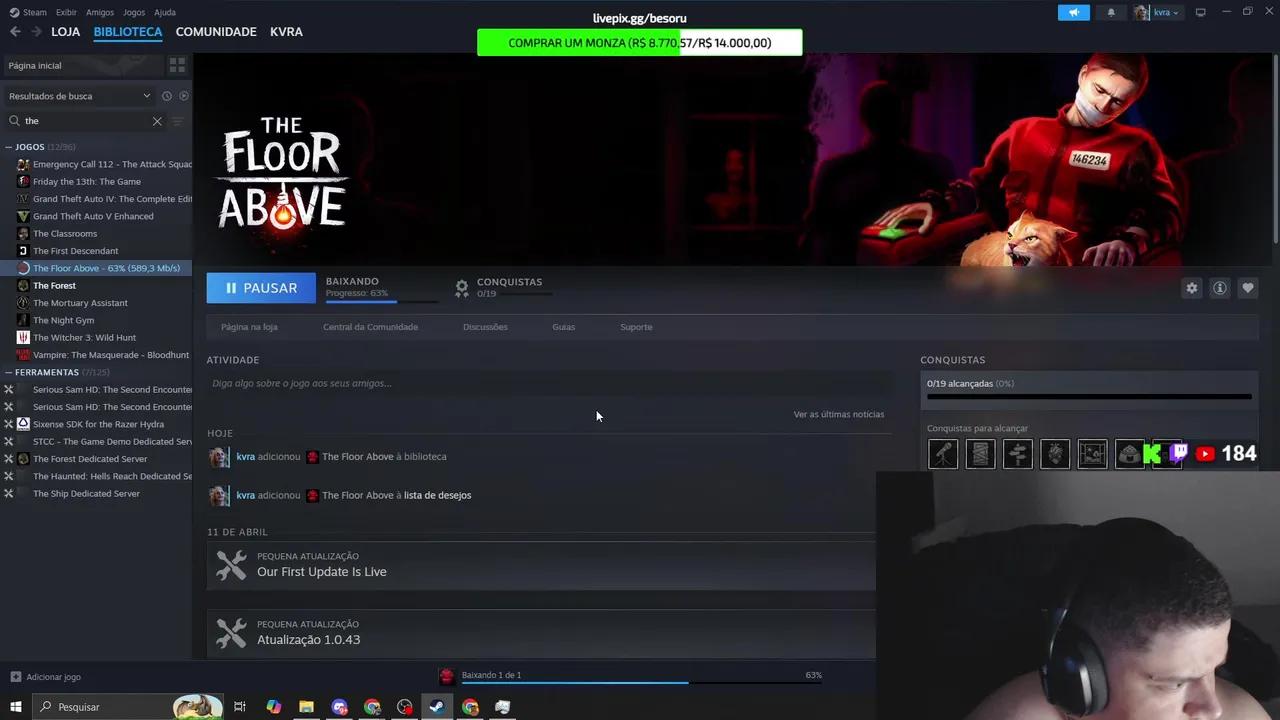
Task: Switch to COMUNIDADE tab
Action: pyautogui.click(x=216, y=32)
